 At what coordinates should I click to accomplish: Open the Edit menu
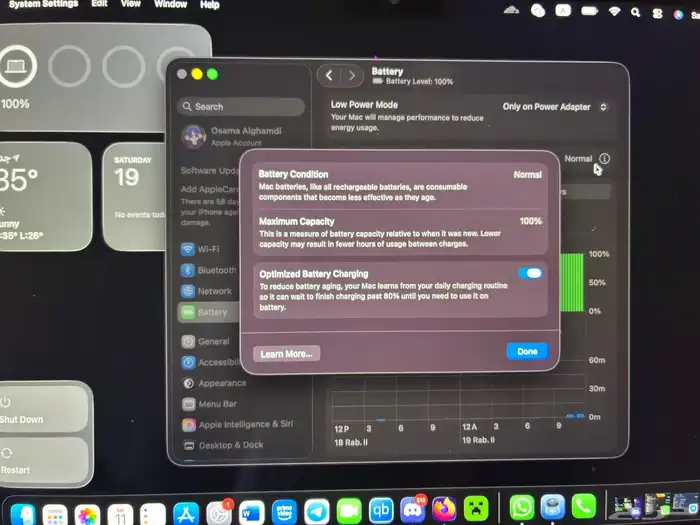click(99, 4)
